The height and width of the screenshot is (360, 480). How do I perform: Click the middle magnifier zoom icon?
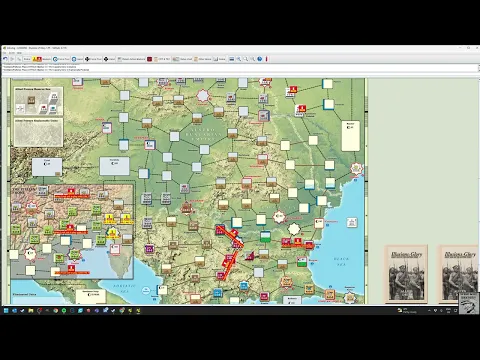point(246,59)
